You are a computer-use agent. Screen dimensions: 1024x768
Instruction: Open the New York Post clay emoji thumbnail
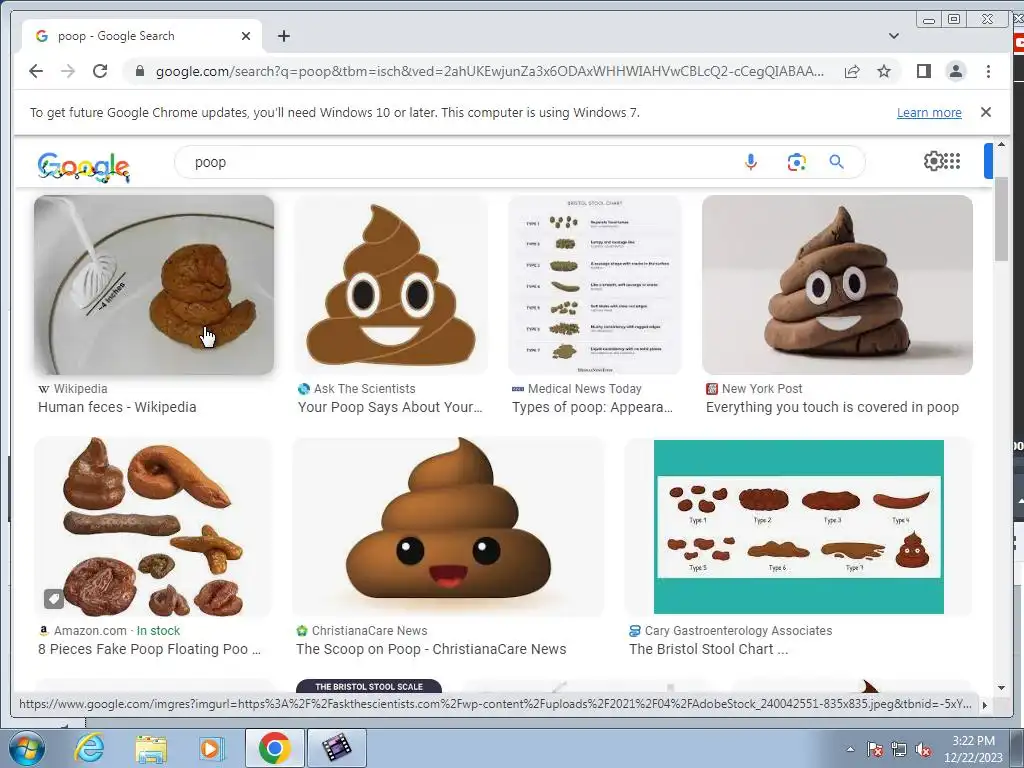pyautogui.click(x=837, y=285)
